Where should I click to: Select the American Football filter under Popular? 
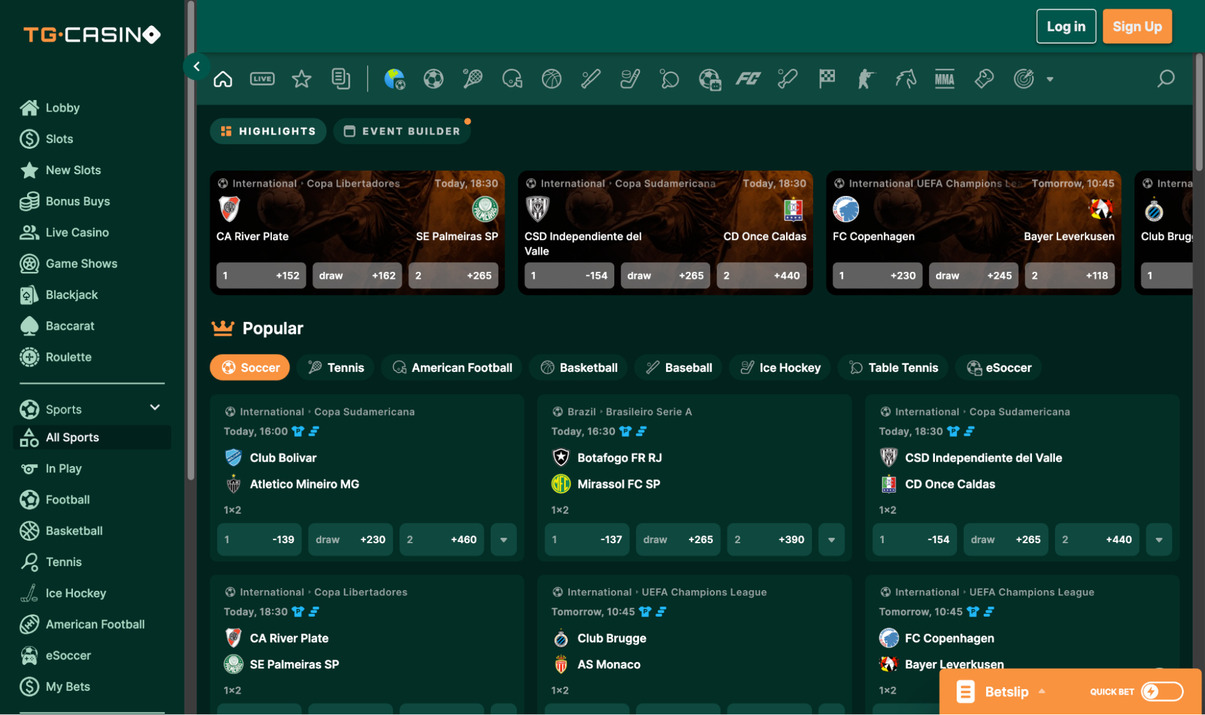pyautogui.click(x=452, y=368)
